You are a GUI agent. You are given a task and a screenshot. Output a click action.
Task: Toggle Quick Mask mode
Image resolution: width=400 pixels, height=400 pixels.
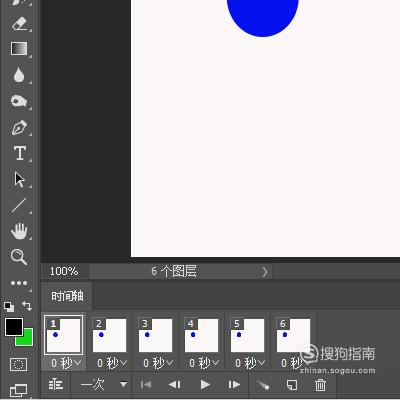[x=19, y=365]
